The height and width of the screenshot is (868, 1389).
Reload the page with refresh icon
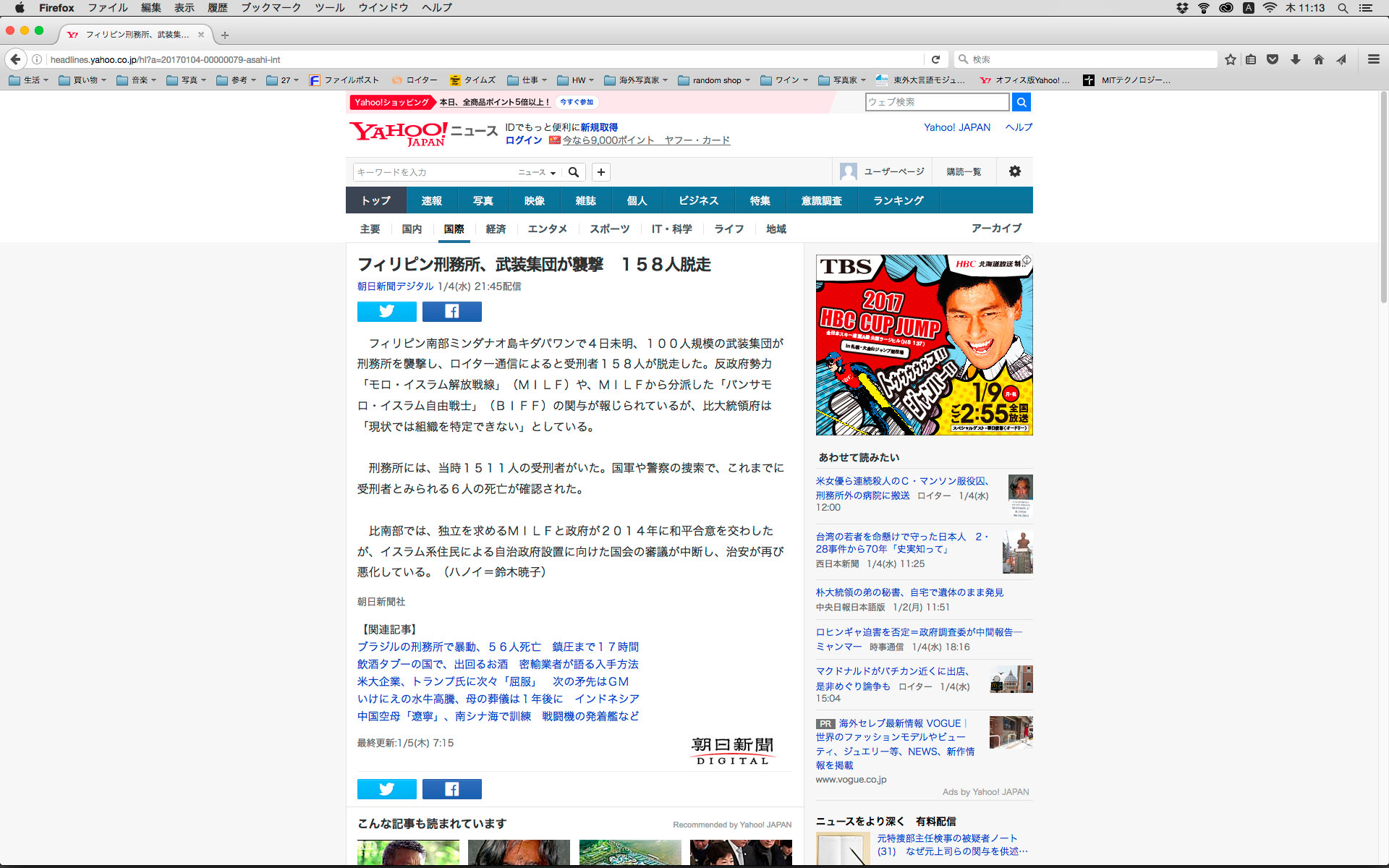point(935,59)
